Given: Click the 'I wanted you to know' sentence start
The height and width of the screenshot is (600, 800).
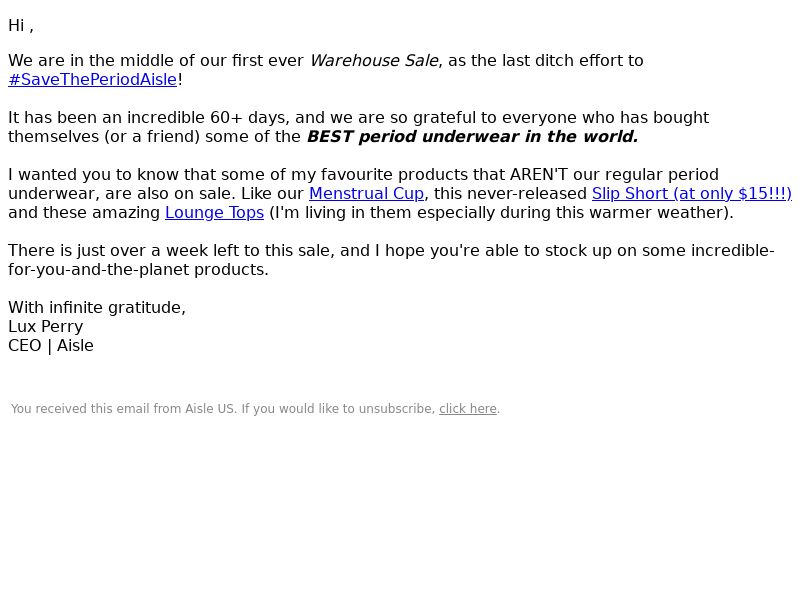Looking at the screenshot, I should click(93, 175).
